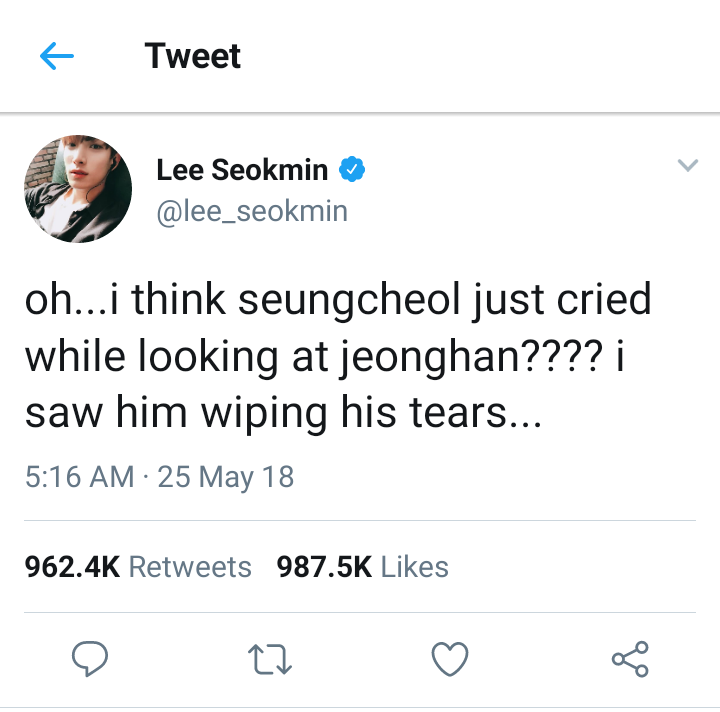Click the 5:16 AM timestamp
The height and width of the screenshot is (712, 720).
(x=79, y=477)
